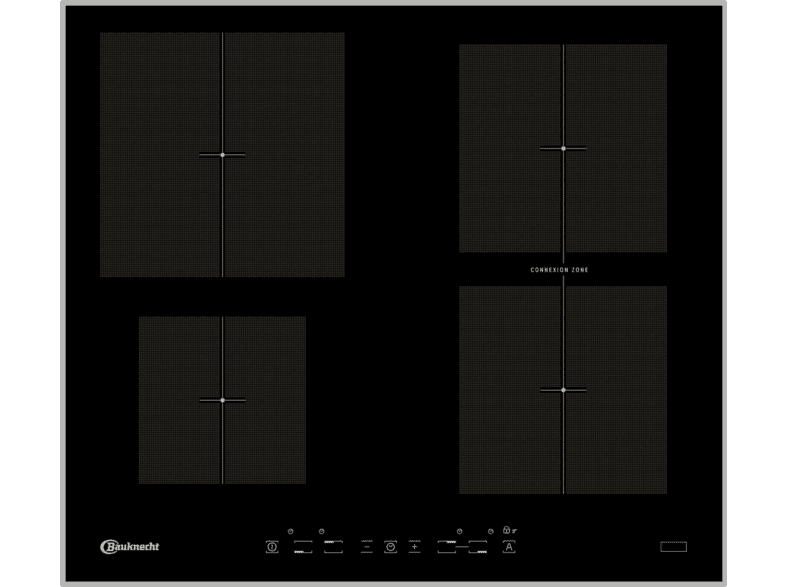Click the rectangular display window at bottom right

click(x=673, y=546)
